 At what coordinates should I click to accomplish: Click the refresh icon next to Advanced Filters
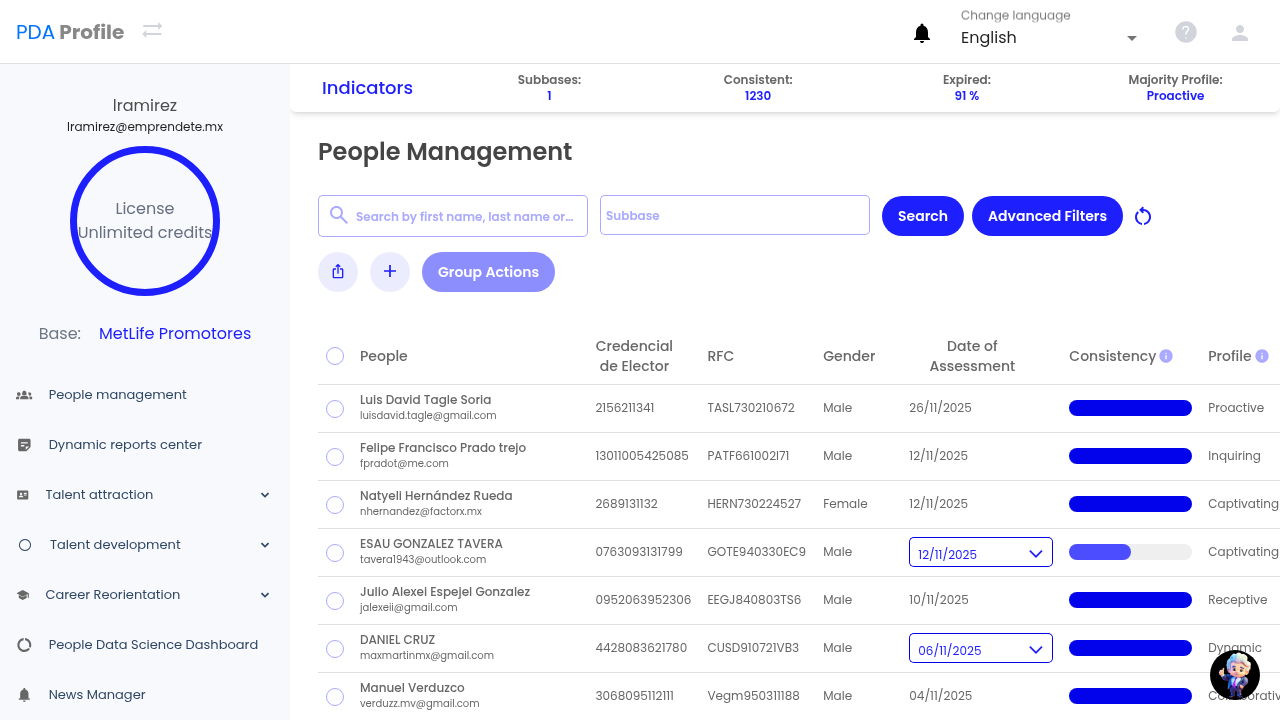pyautogui.click(x=1143, y=216)
